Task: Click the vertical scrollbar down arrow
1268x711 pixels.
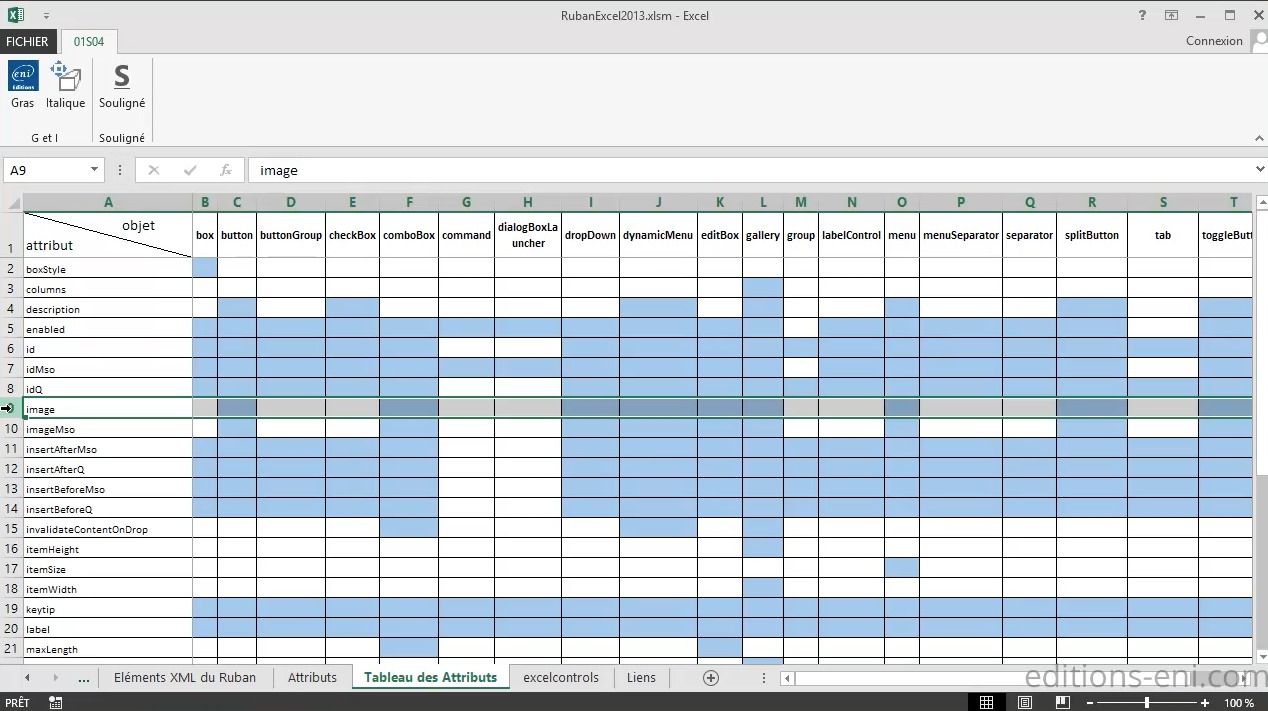Action: pos(1260,656)
